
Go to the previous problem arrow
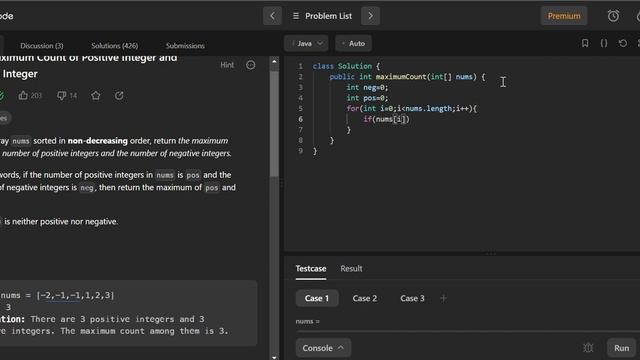pyautogui.click(x=272, y=16)
